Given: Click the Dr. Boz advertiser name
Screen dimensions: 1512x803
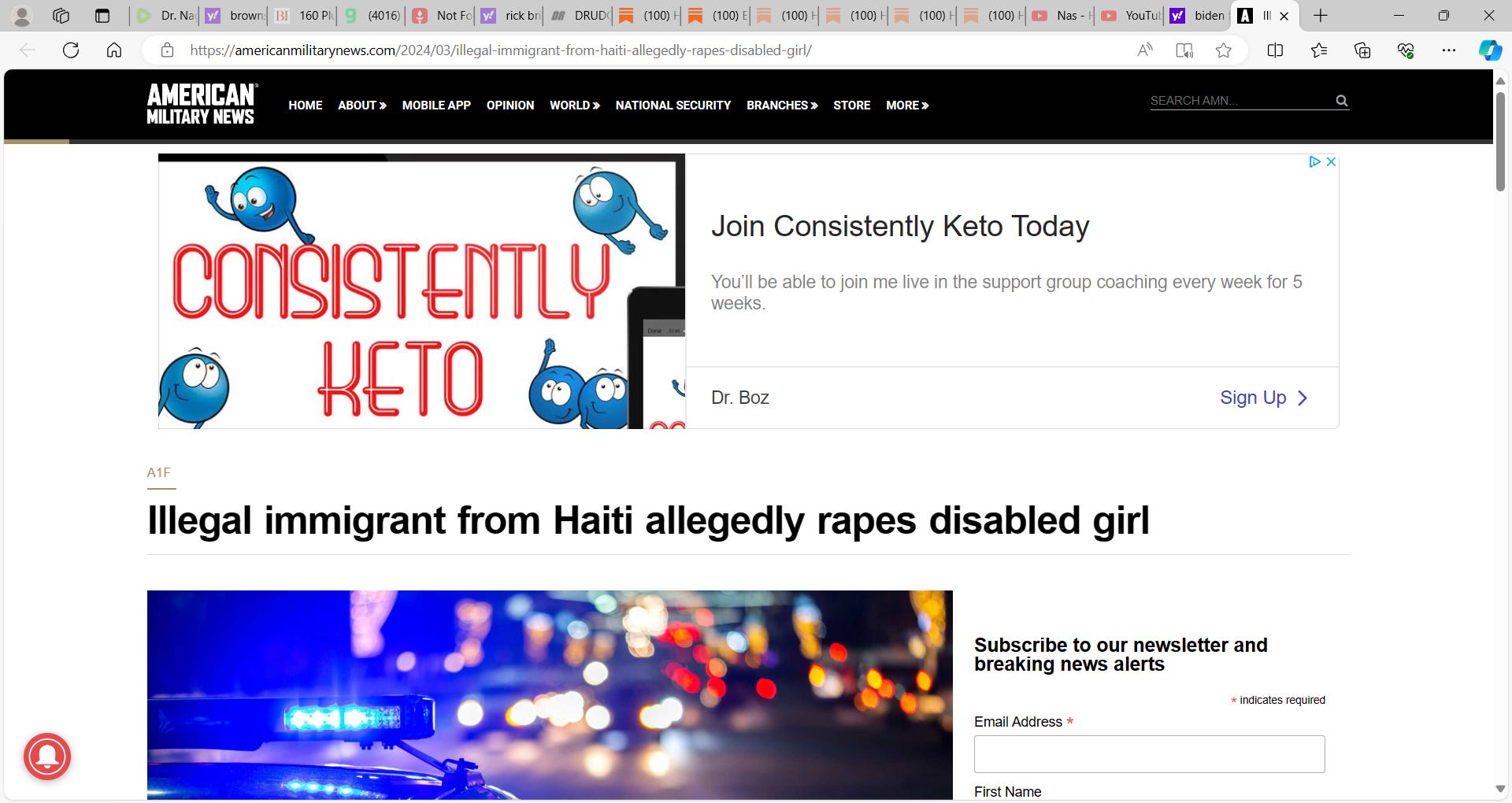Looking at the screenshot, I should tap(740, 398).
